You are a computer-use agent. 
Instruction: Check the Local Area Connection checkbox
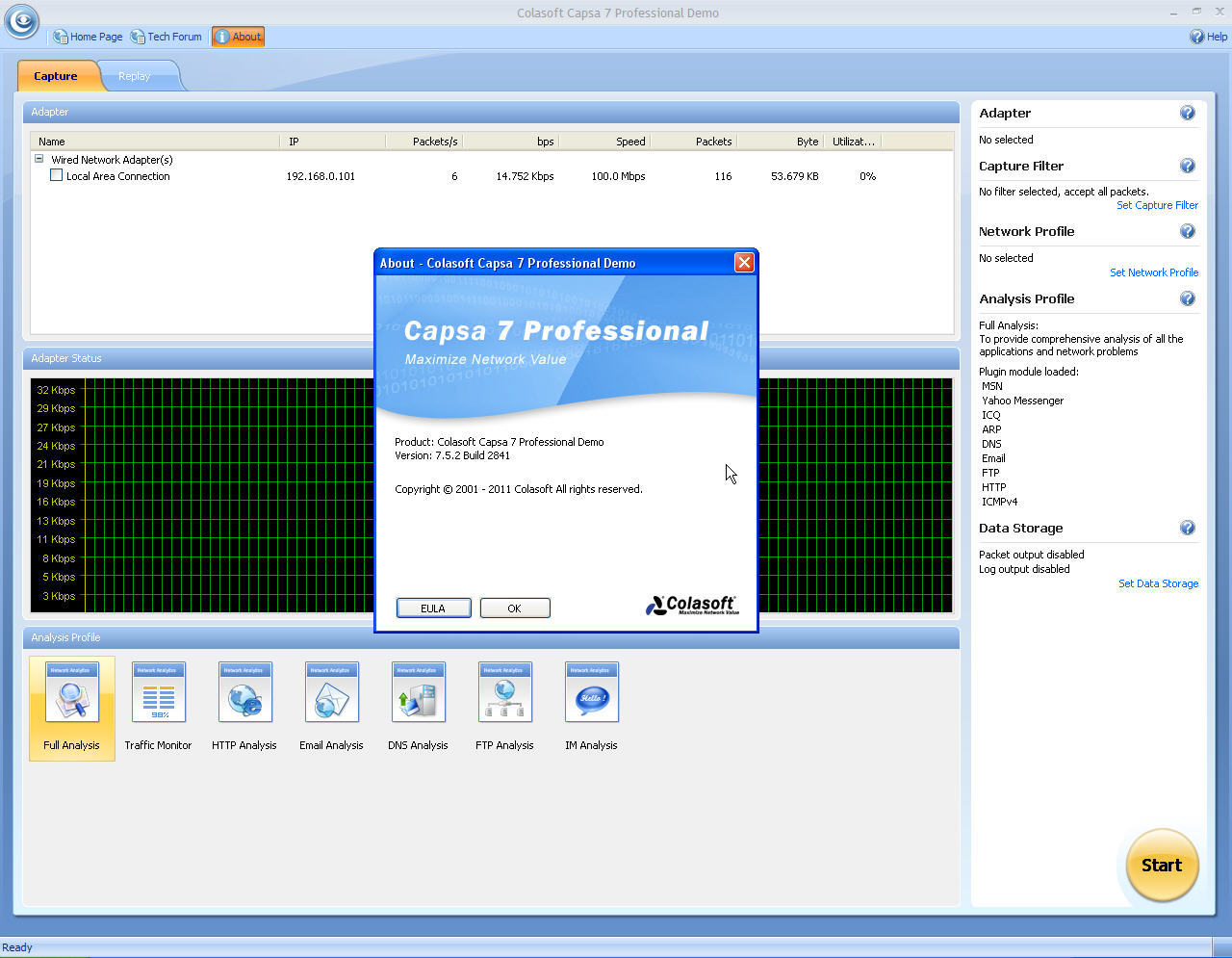tap(56, 175)
